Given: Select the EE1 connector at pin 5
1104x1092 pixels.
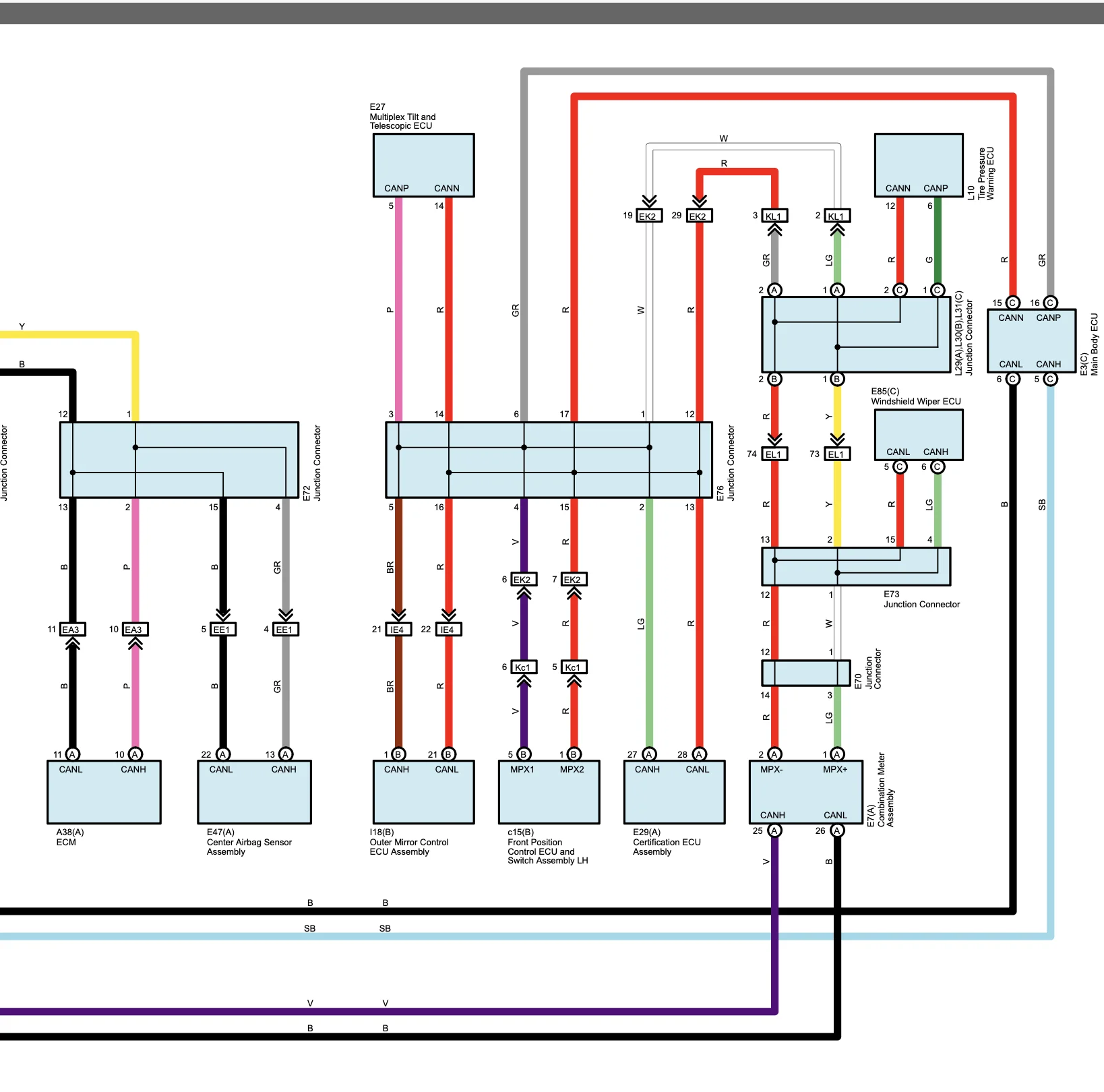Looking at the screenshot, I should [x=222, y=630].
